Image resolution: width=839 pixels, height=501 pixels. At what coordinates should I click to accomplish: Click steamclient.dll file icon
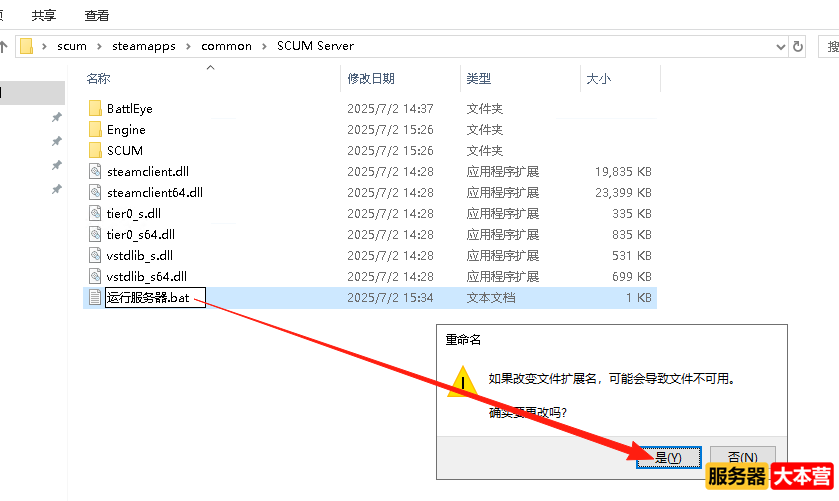tap(95, 171)
